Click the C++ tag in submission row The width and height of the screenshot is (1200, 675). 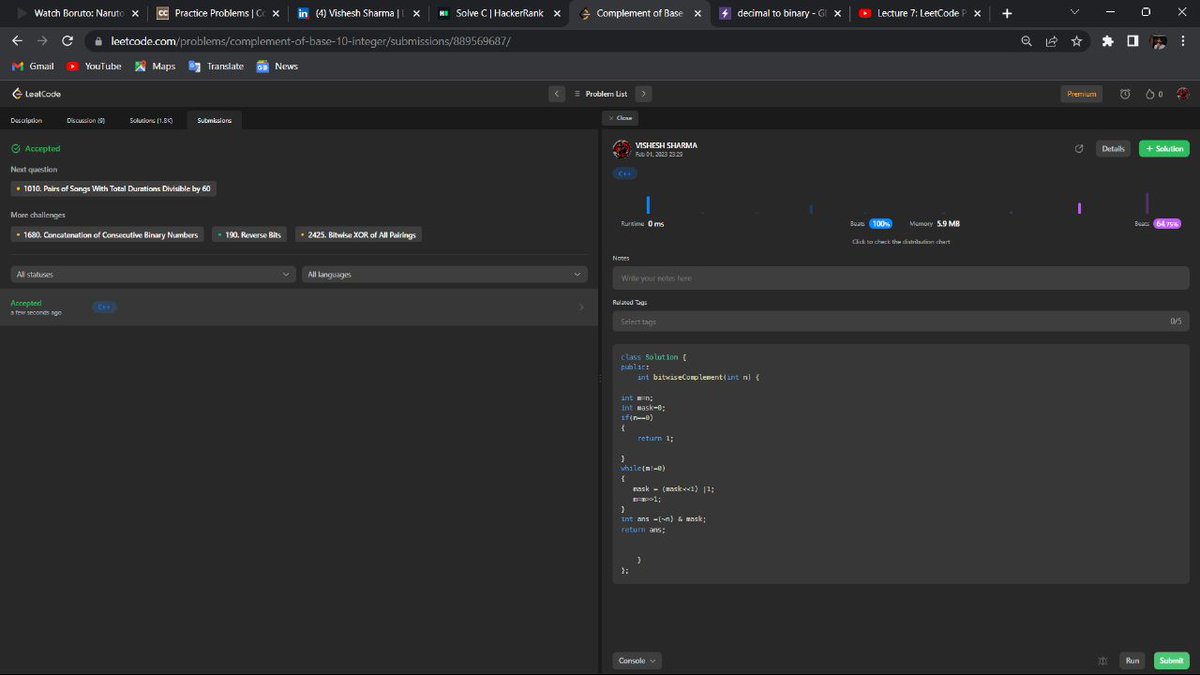104,307
